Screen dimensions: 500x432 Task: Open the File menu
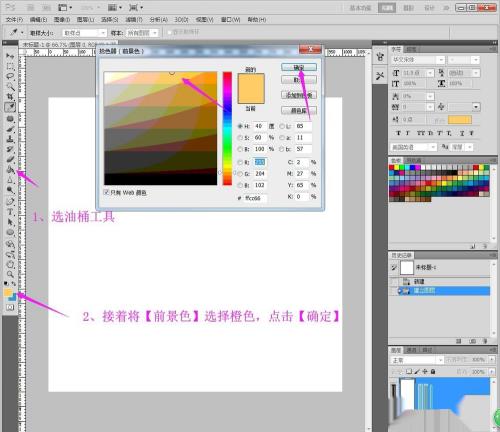click(x=14, y=20)
